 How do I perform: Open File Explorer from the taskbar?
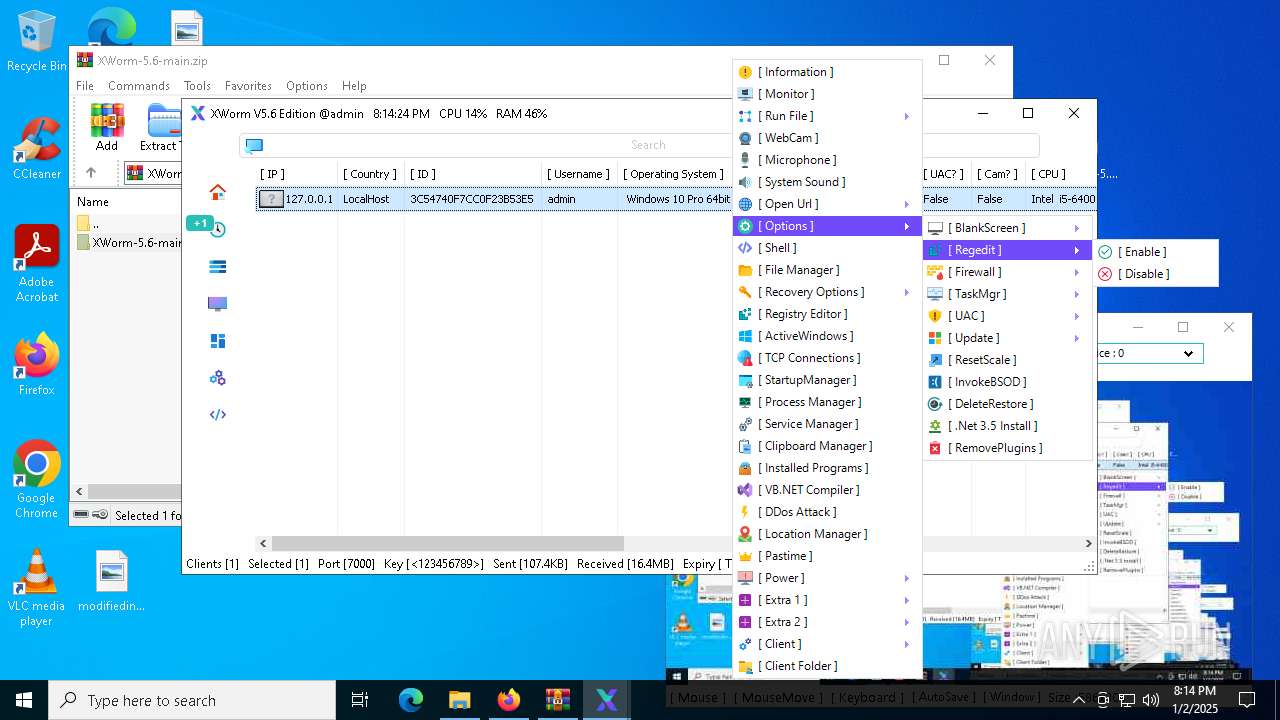[459, 700]
